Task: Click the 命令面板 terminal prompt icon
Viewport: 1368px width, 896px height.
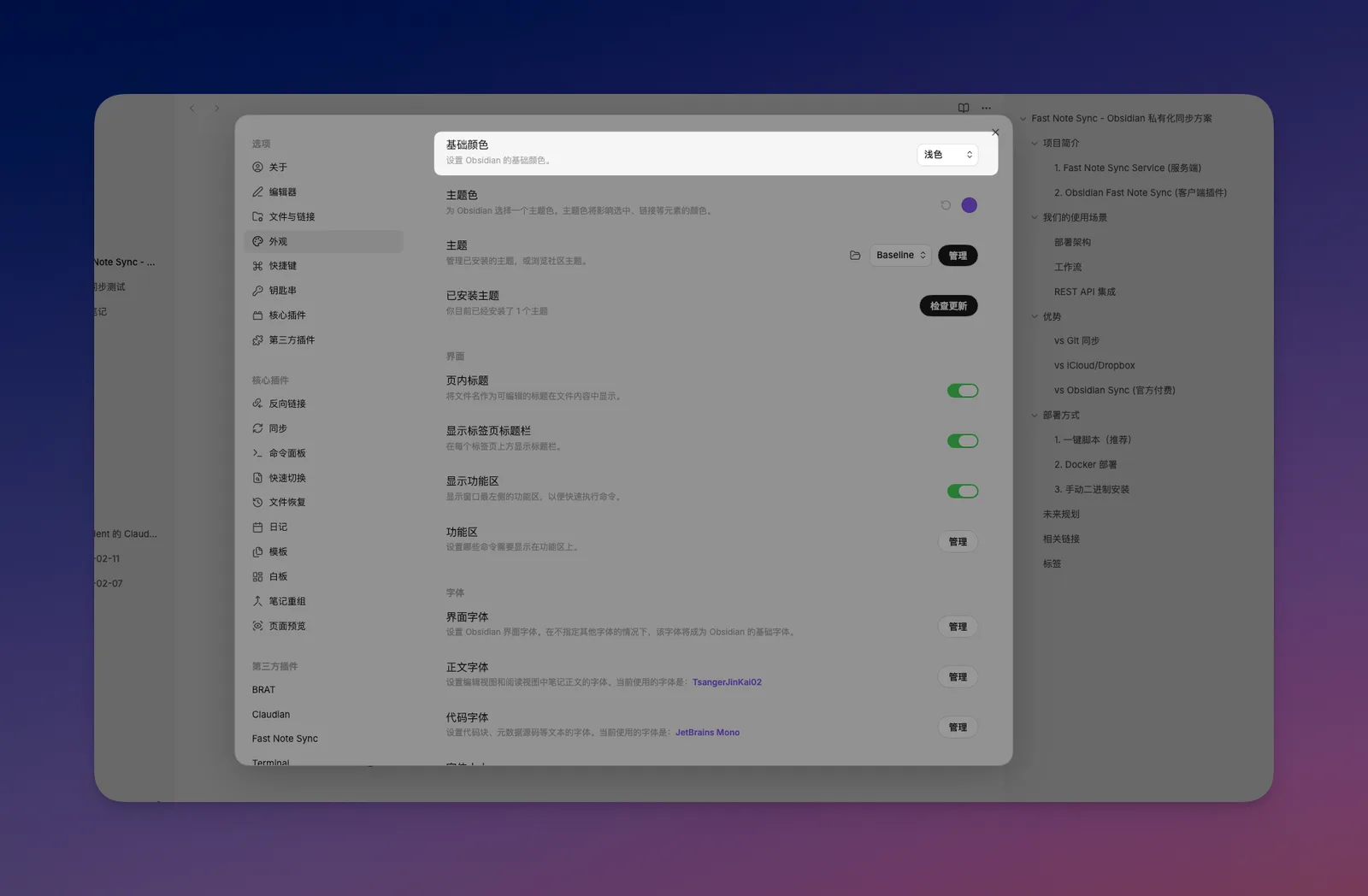Action: (257, 453)
